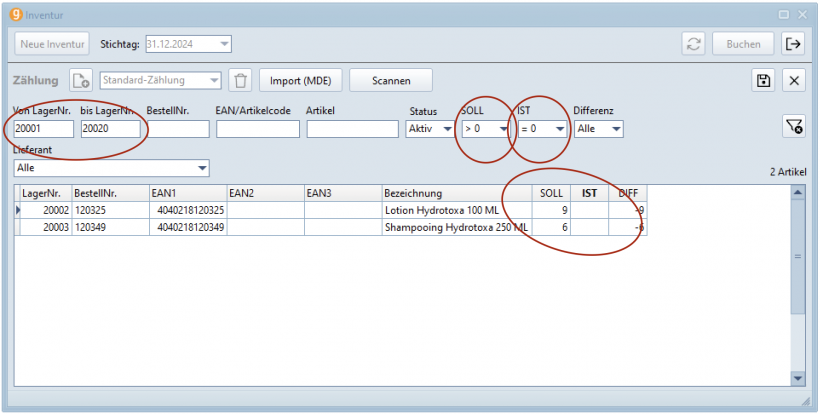Open the SOLL filter dropdown
The height and width of the screenshot is (414, 820).
coord(503,129)
